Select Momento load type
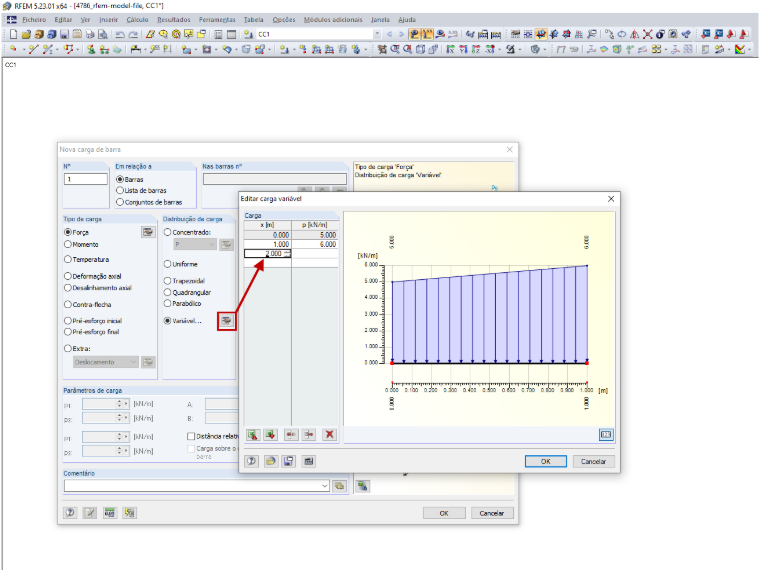The height and width of the screenshot is (570, 760). pyautogui.click(x=68, y=244)
